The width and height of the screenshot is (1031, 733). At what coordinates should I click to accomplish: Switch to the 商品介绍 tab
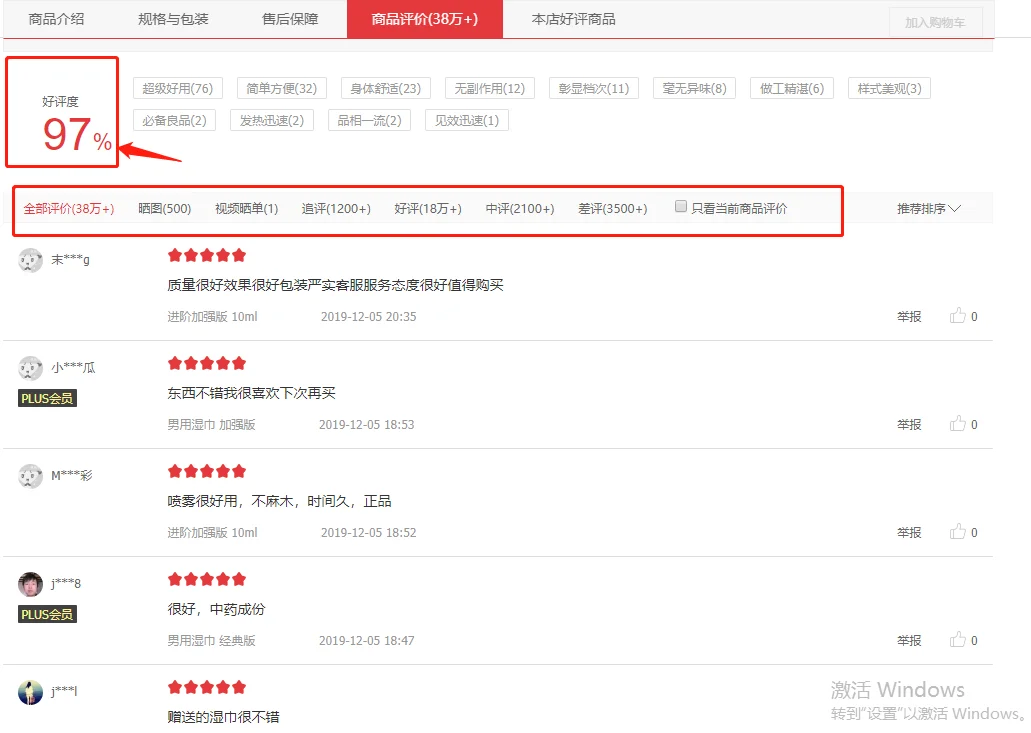57,19
